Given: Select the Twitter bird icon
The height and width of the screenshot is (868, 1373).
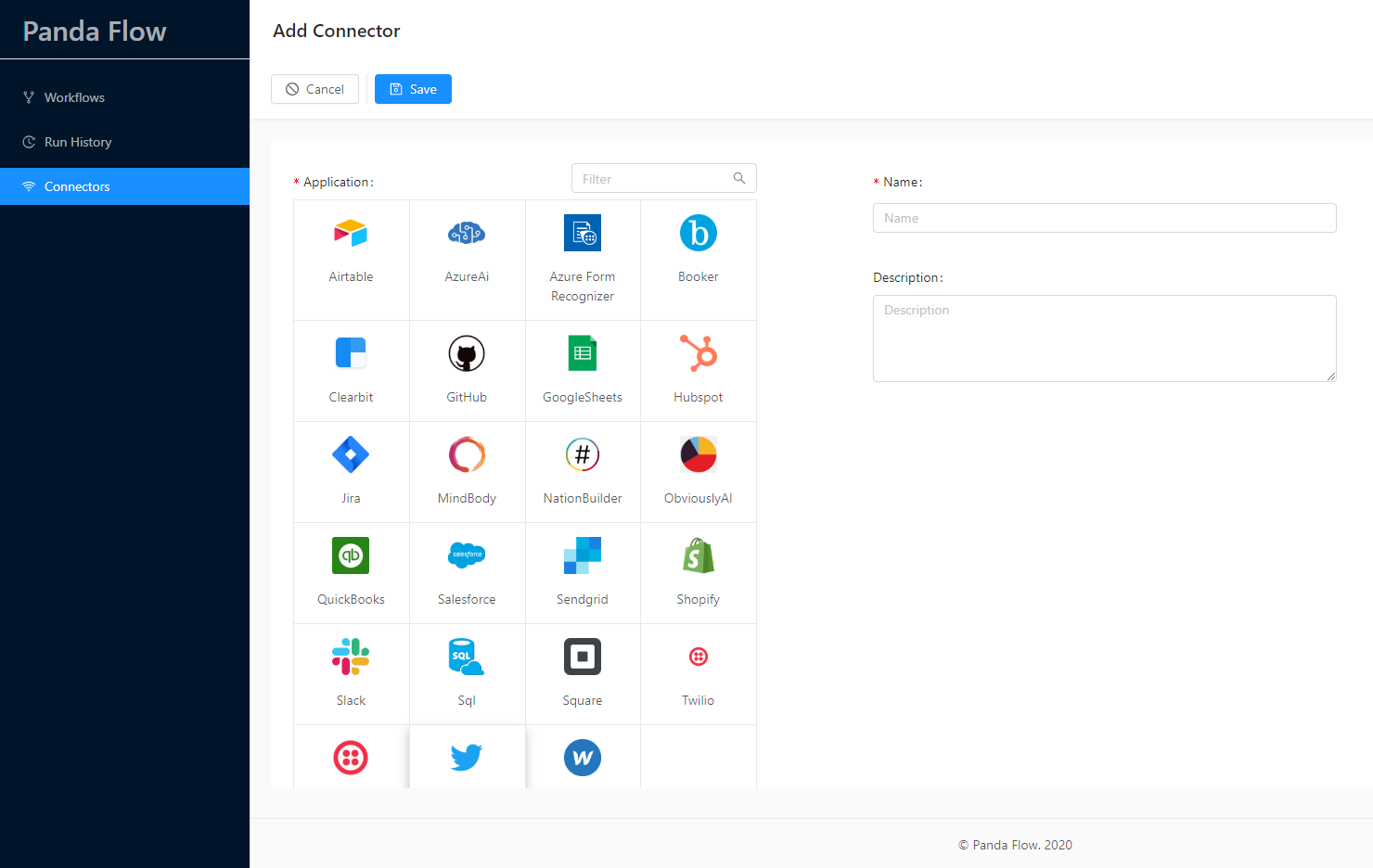Looking at the screenshot, I should pos(467,758).
